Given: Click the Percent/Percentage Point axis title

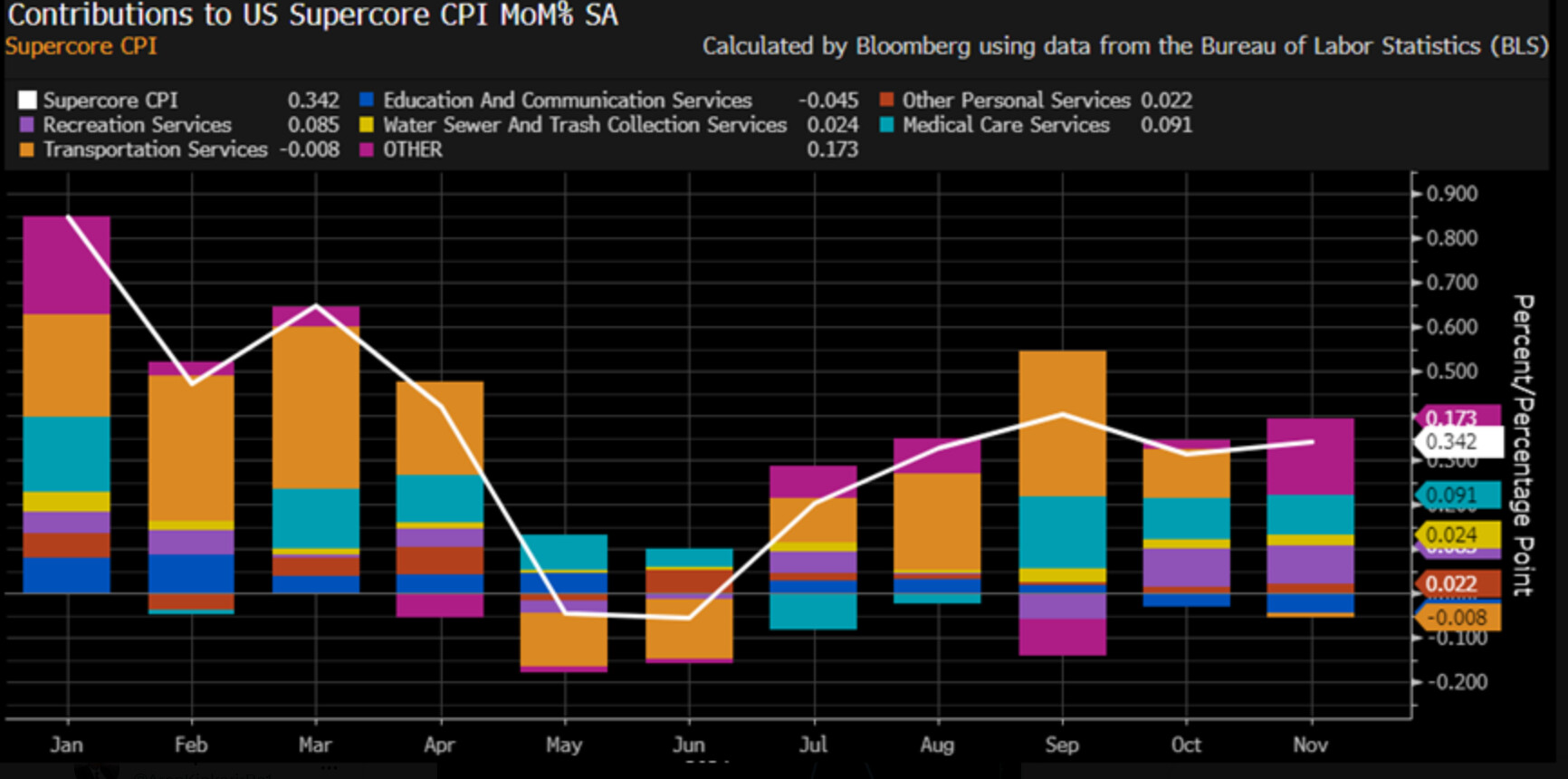Looking at the screenshot, I should [x=1523, y=444].
